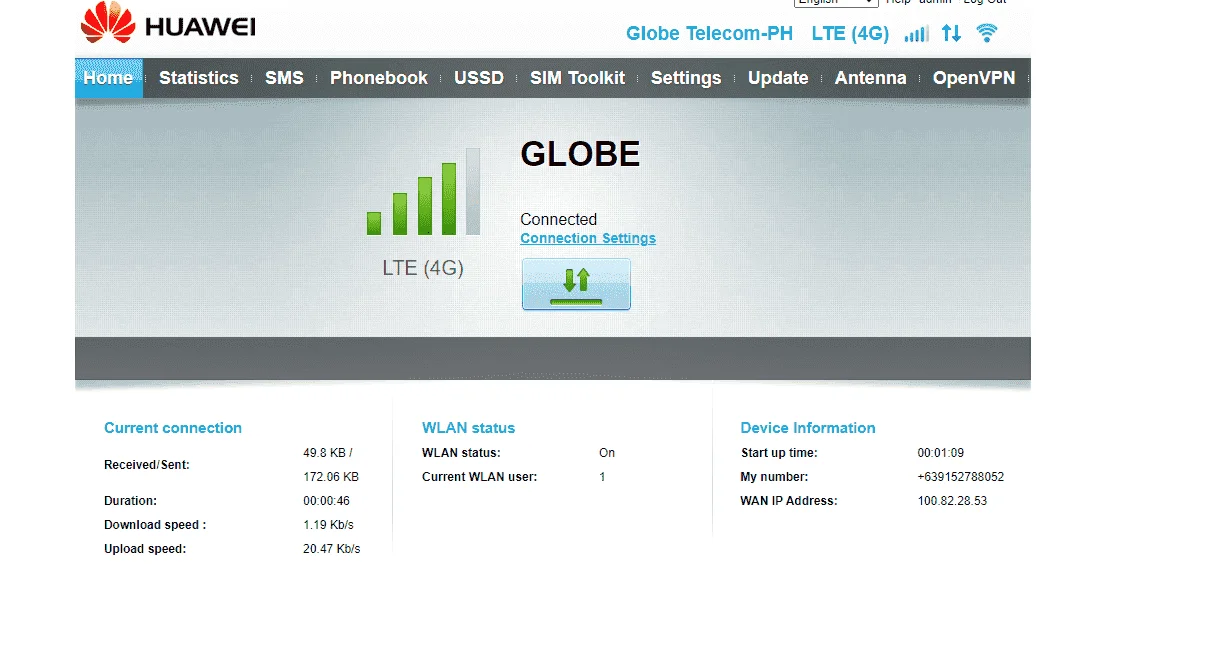
Task: Open the SMS tab
Action: [x=284, y=78]
